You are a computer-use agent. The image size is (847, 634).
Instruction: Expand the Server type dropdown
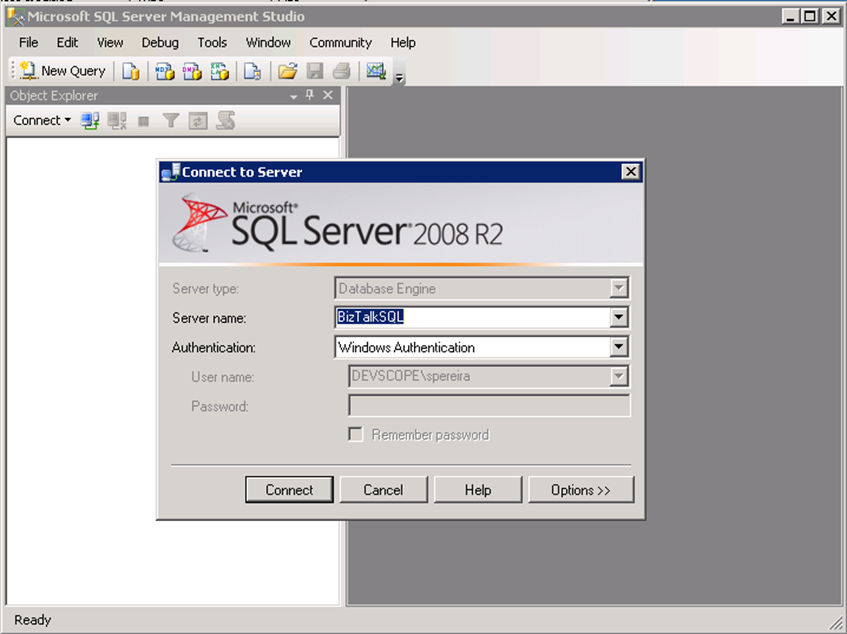pyautogui.click(x=619, y=288)
